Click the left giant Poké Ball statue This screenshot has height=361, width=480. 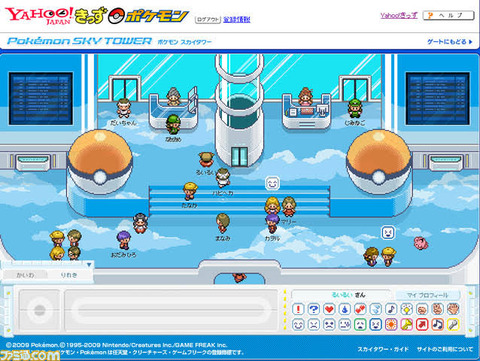(100, 161)
